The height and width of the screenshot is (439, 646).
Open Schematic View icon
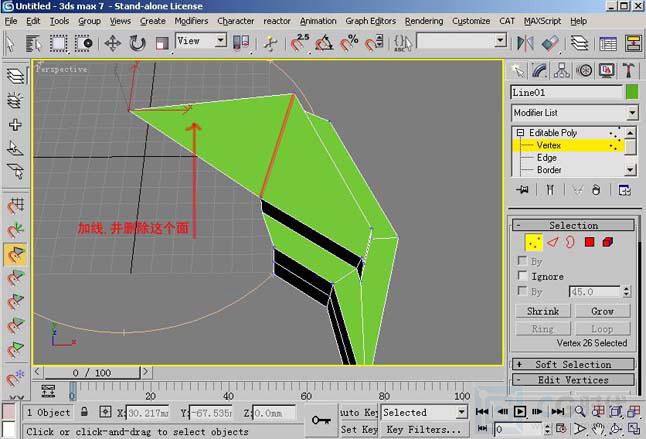pyautogui.click(x=633, y=43)
